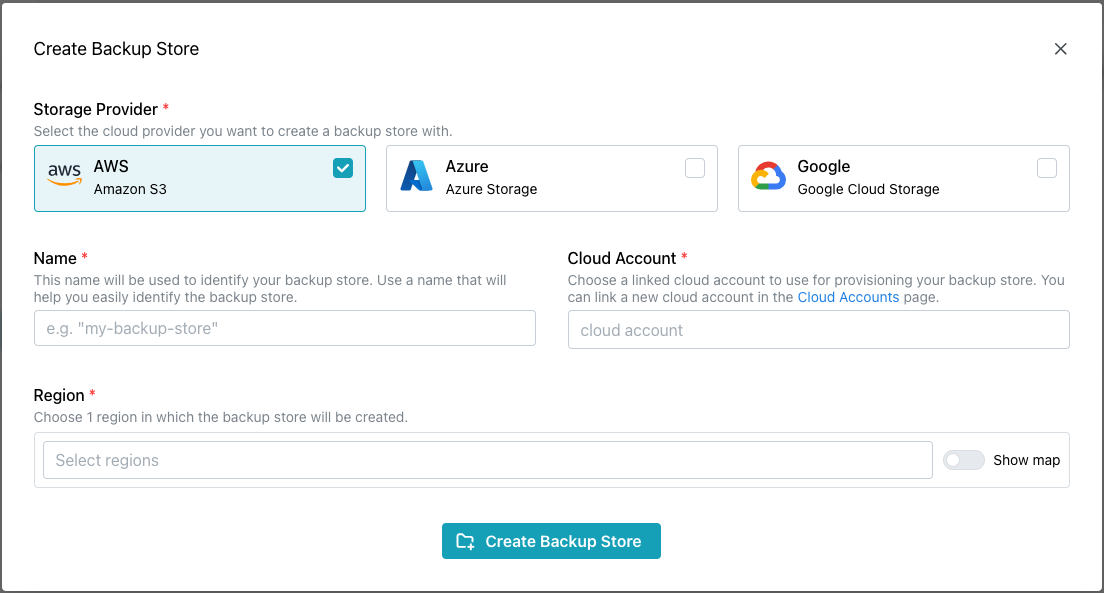This screenshot has width=1104, height=593.
Task: Open the Cloud Accounts page link
Action: 848,297
